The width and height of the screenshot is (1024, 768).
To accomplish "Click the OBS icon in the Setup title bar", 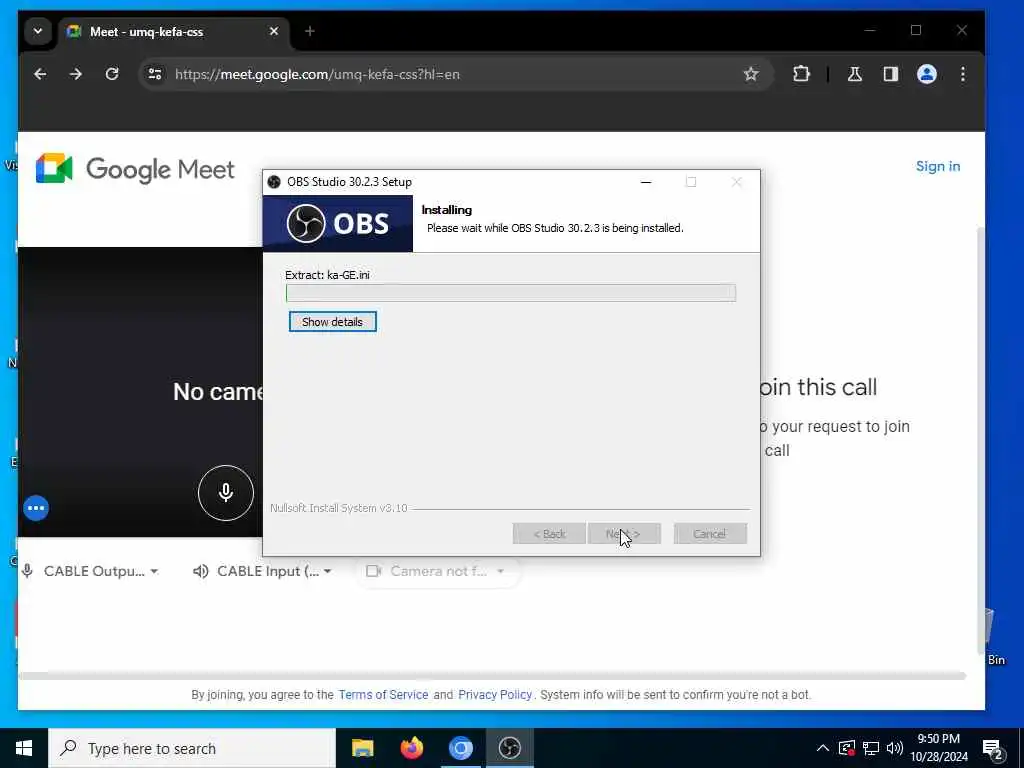I will tap(274, 182).
